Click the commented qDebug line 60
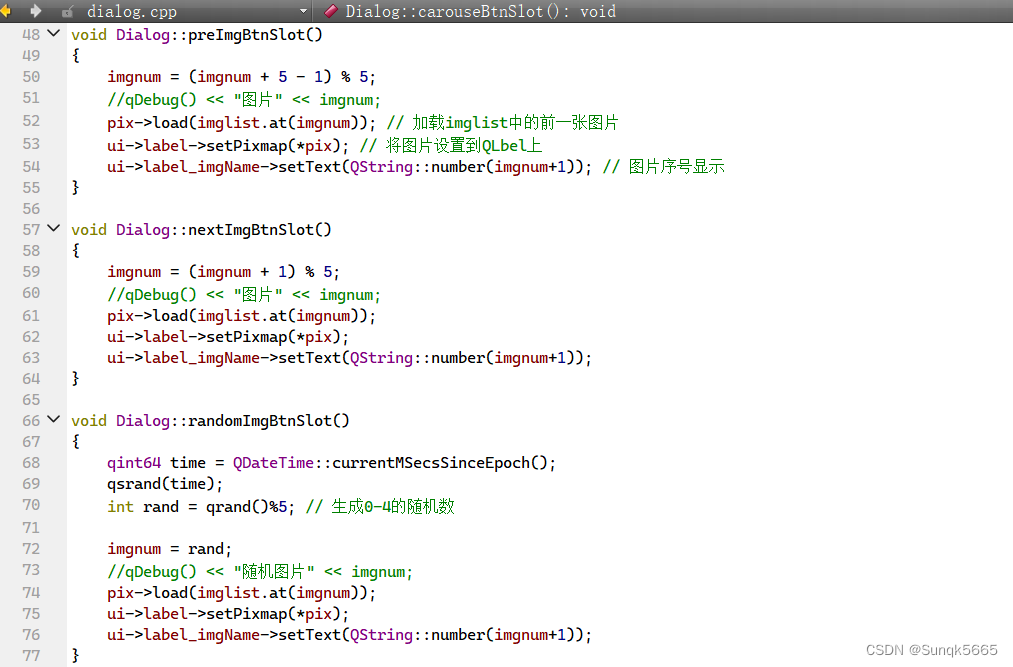1013x667 pixels. coord(244,295)
